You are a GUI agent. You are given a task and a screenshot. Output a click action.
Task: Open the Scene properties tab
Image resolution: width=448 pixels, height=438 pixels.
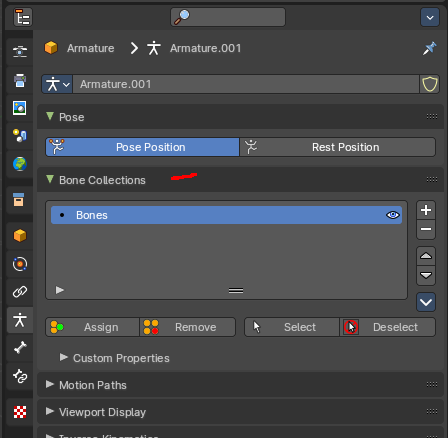(20, 136)
